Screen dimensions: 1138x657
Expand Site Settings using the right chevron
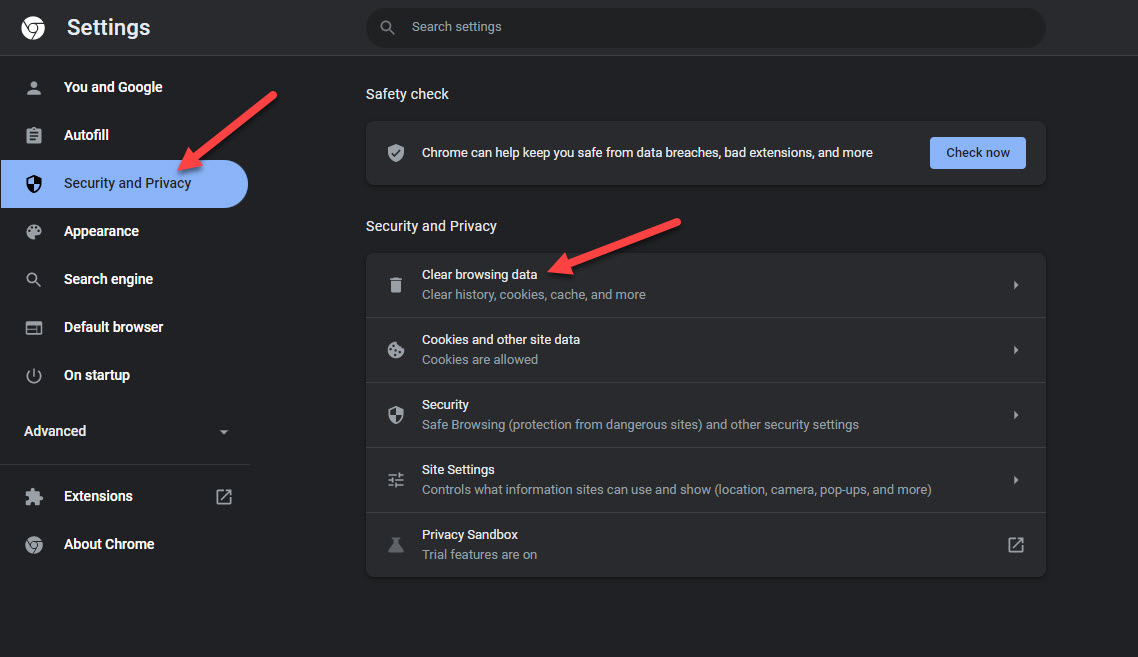coord(1015,480)
